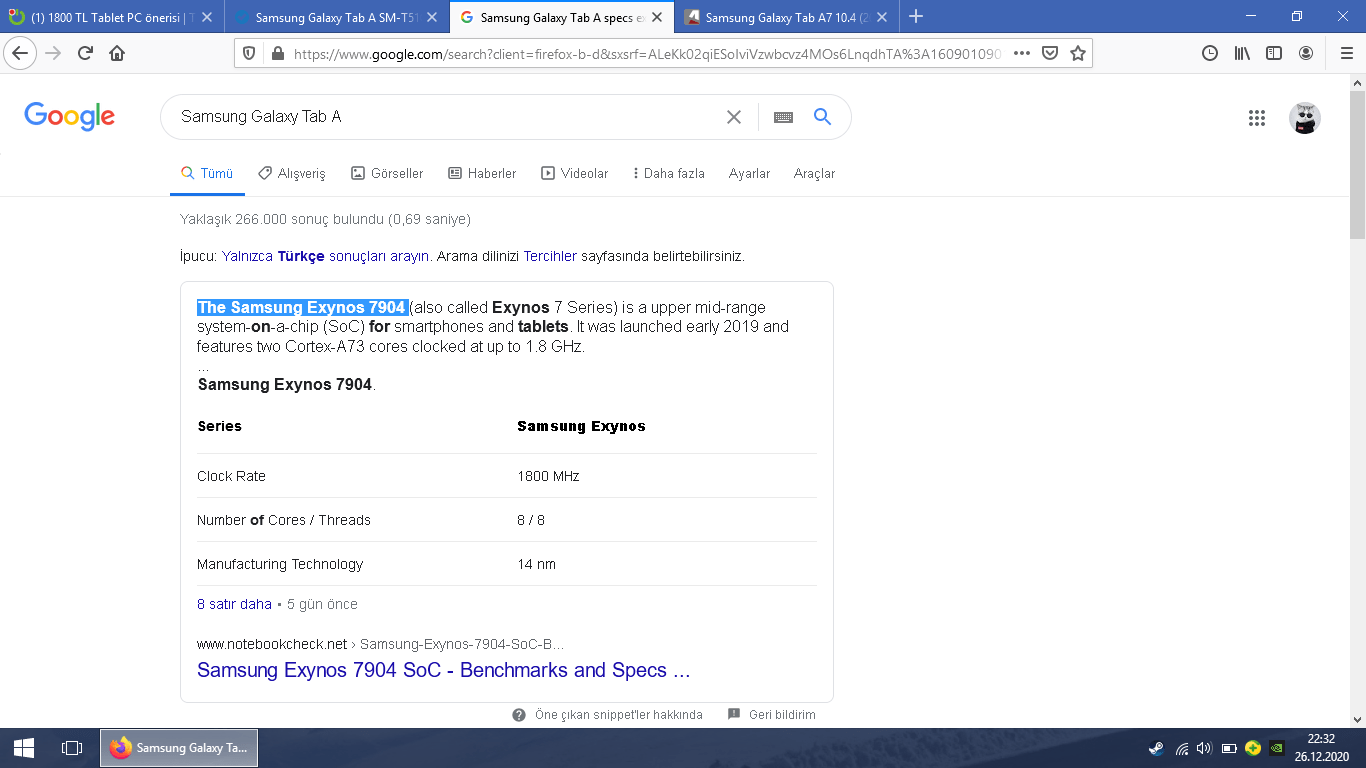
Task: Open NVIDIA tray icon
Action: [x=1276, y=747]
